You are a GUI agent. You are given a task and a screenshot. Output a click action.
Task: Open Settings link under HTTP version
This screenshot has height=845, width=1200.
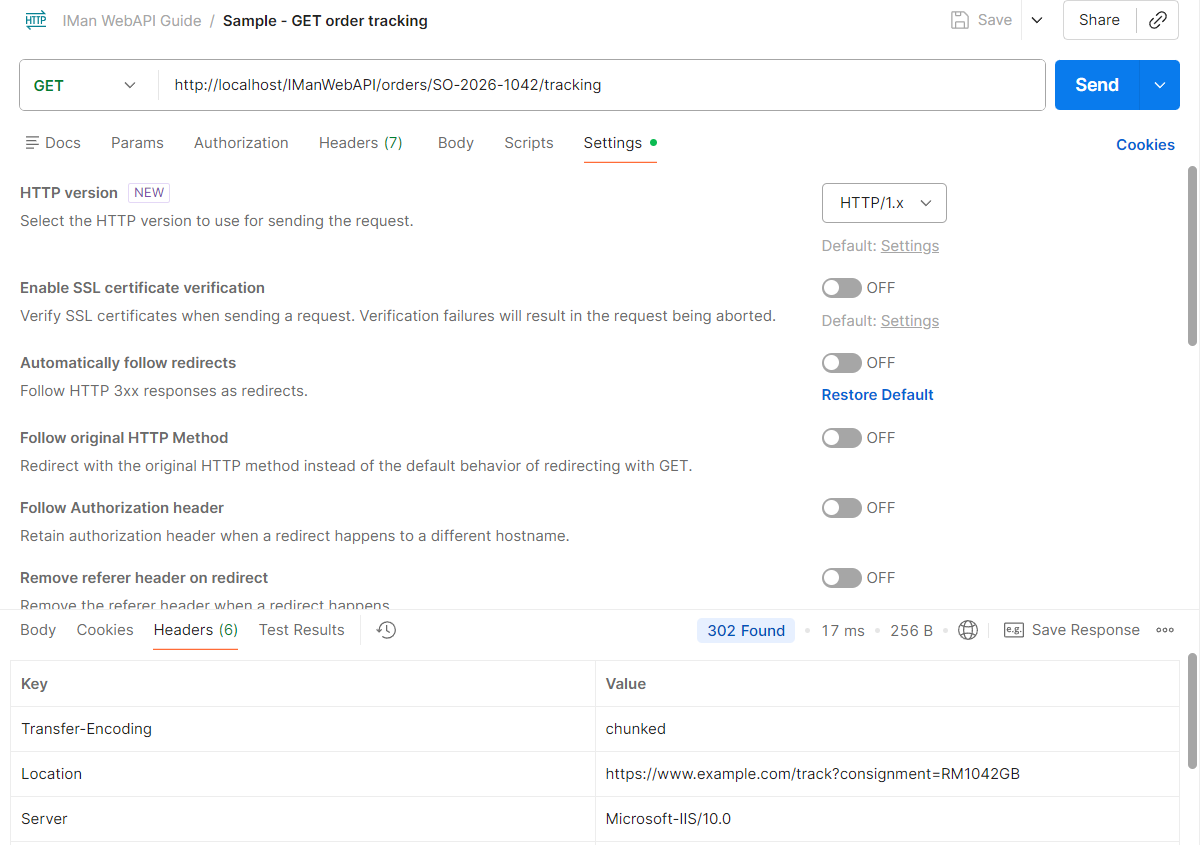[x=910, y=246]
